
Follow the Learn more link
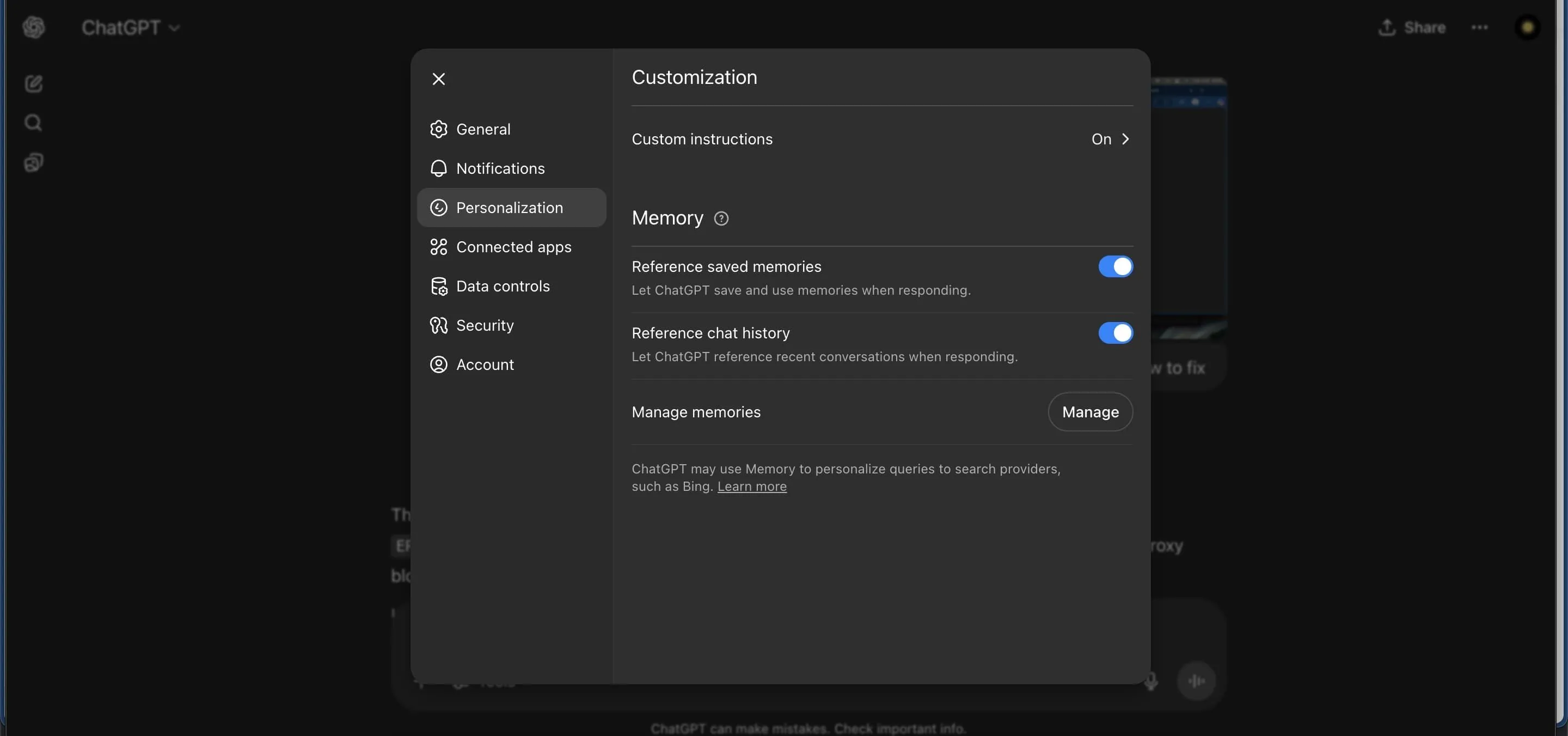pos(751,487)
